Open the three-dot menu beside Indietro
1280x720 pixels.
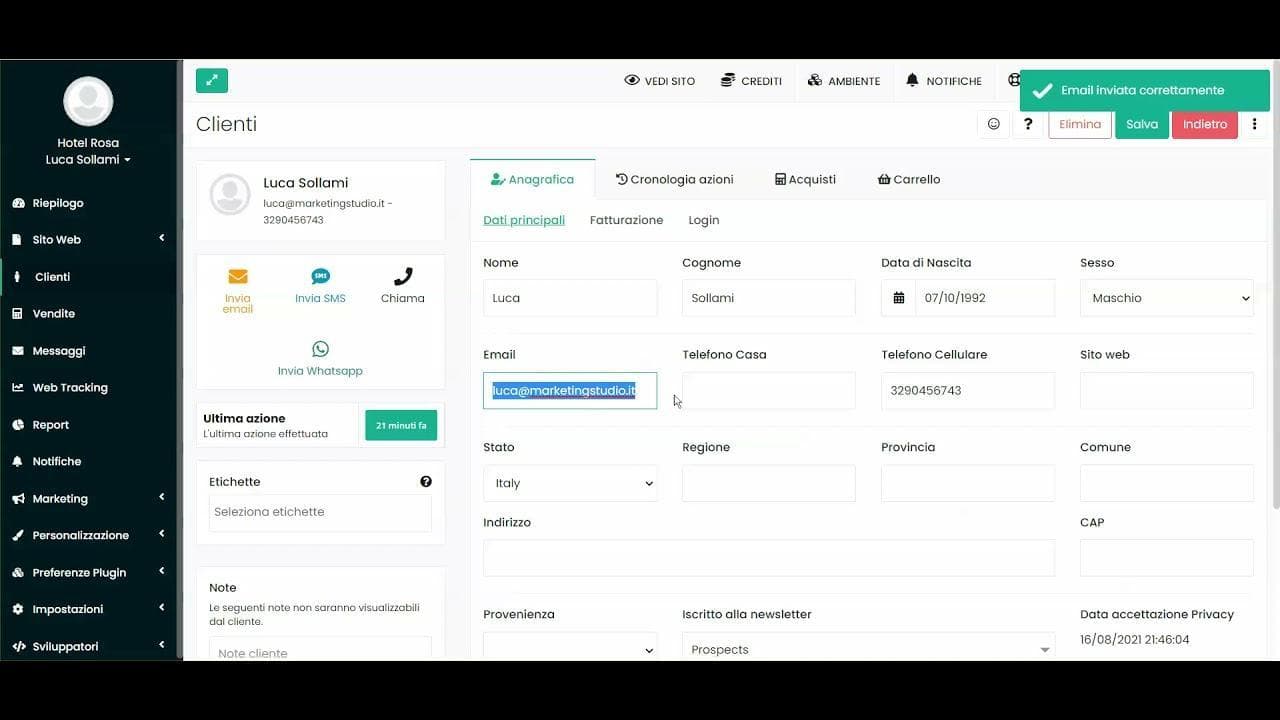coord(1254,124)
